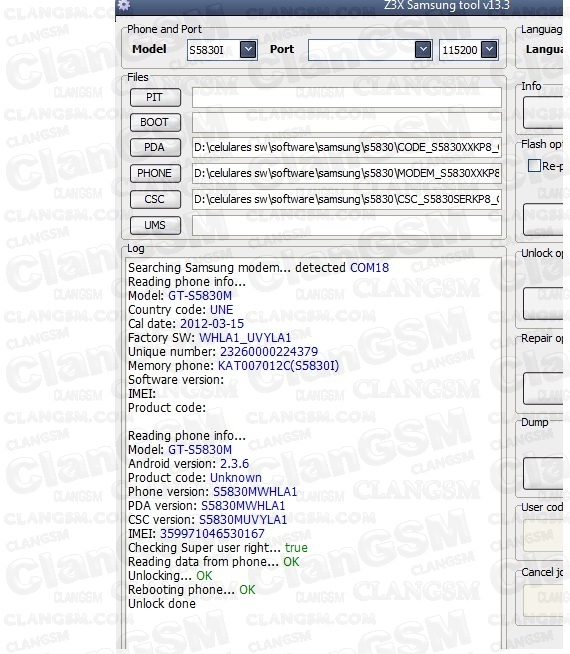This screenshot has height=654, width=570.
Task: Enable the Re-partition checkbox in Flash options
Action: click(x=535, y=166)
